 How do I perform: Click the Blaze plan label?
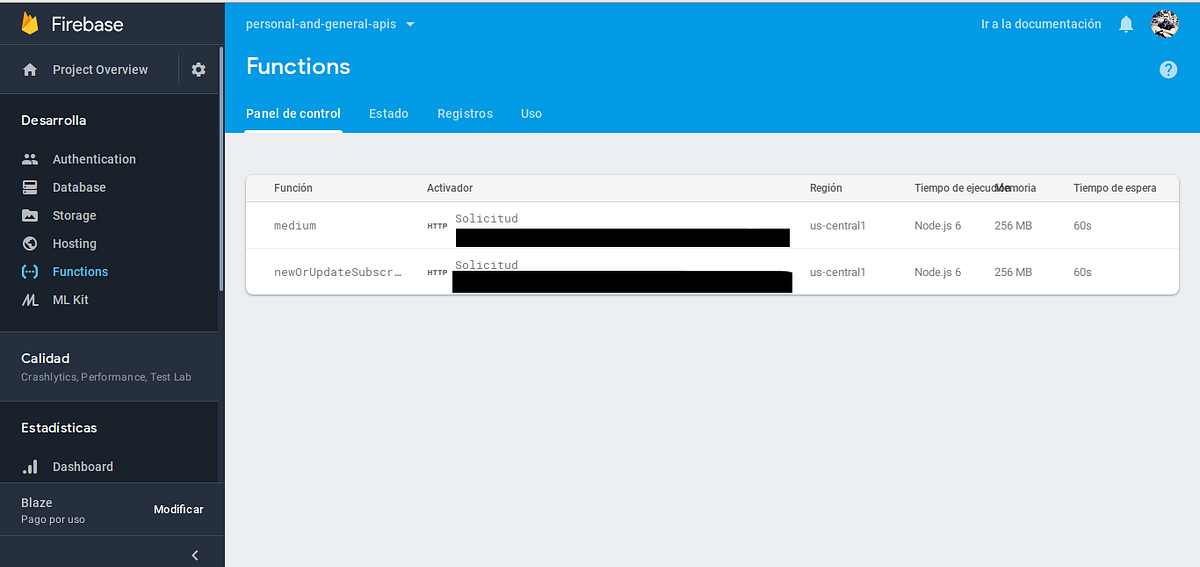tap(37, 503)
